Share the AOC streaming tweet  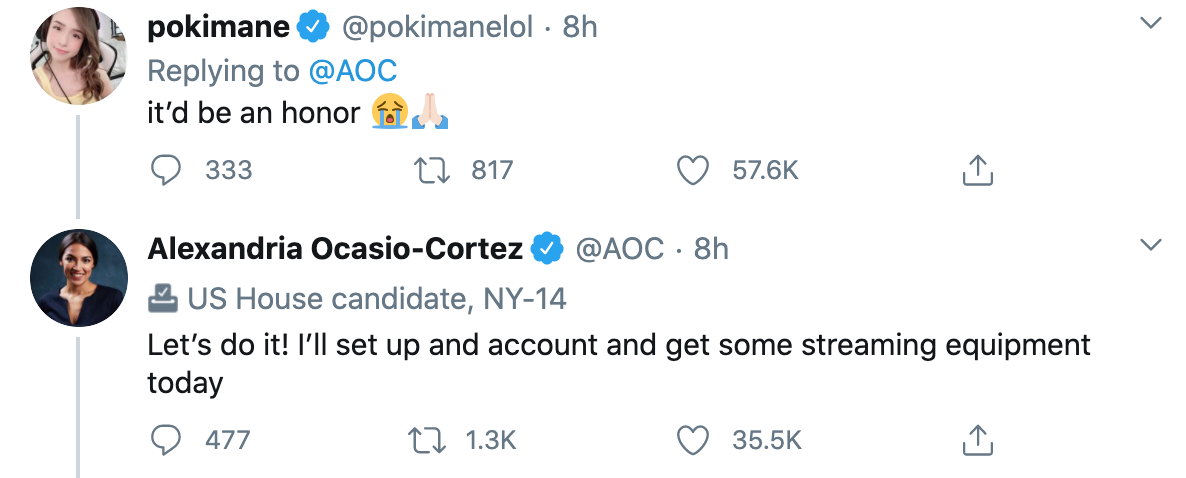977,439
